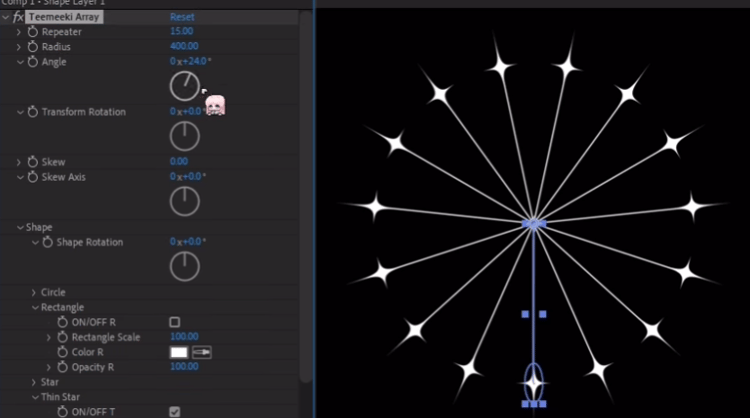Expand the Rectangle Scale property

(x=48, y=337)
